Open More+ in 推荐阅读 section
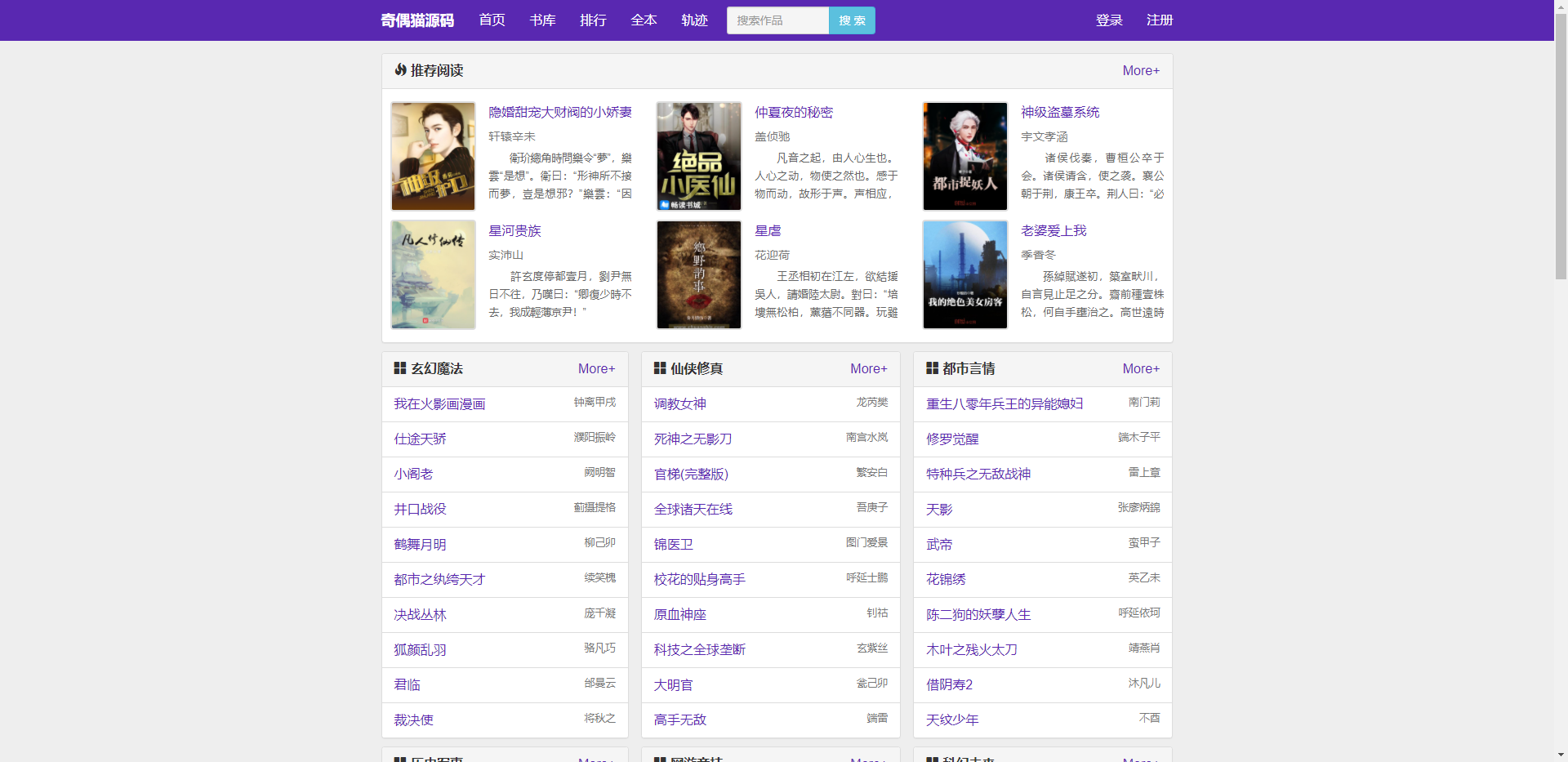 (1141, 71)
